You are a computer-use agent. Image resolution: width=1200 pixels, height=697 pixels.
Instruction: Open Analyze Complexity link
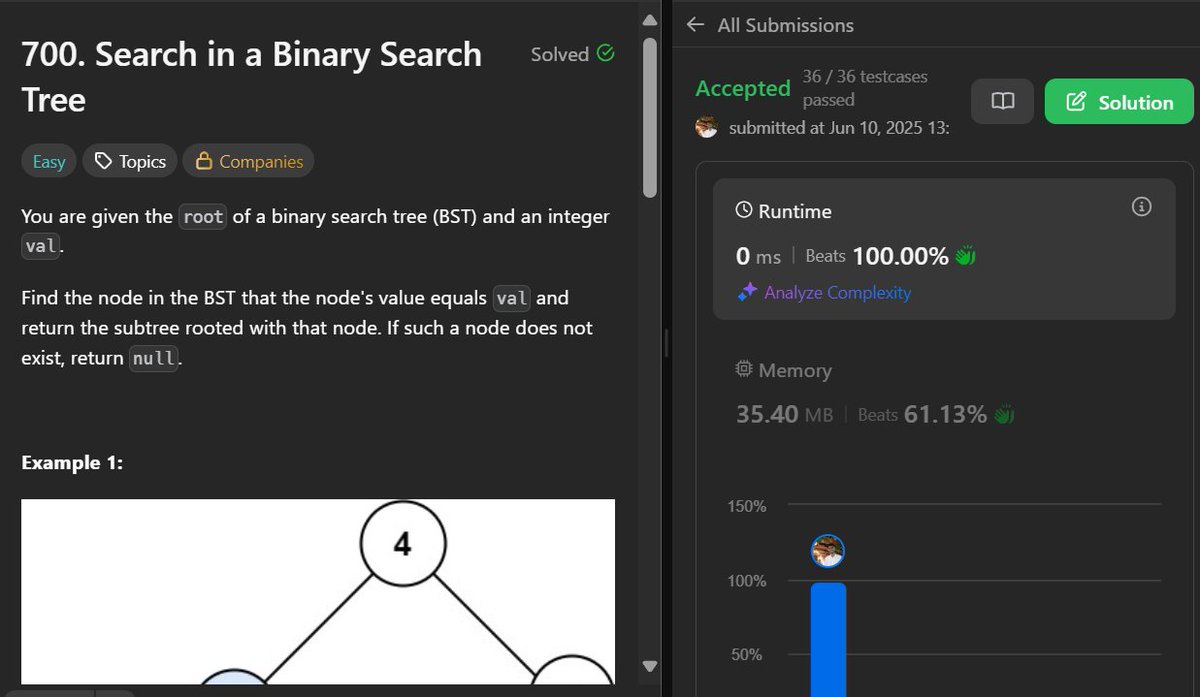point(837,293)
